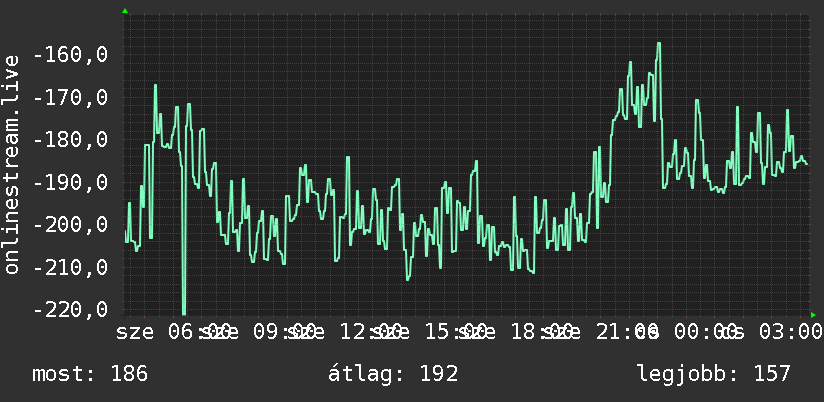Click the -170,0 y-axis label
Image resolution: width=824 pixels, height=402 pixels.
[71, 97]
